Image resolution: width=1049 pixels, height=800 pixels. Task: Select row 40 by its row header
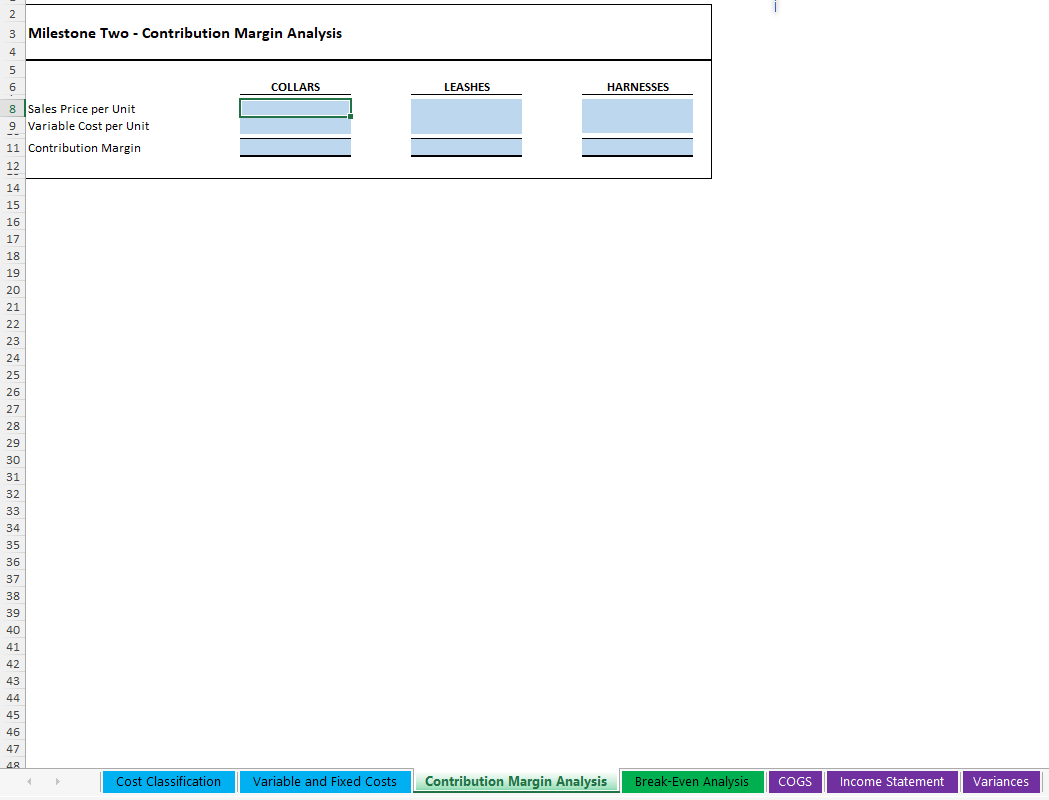tap(13, 630)
